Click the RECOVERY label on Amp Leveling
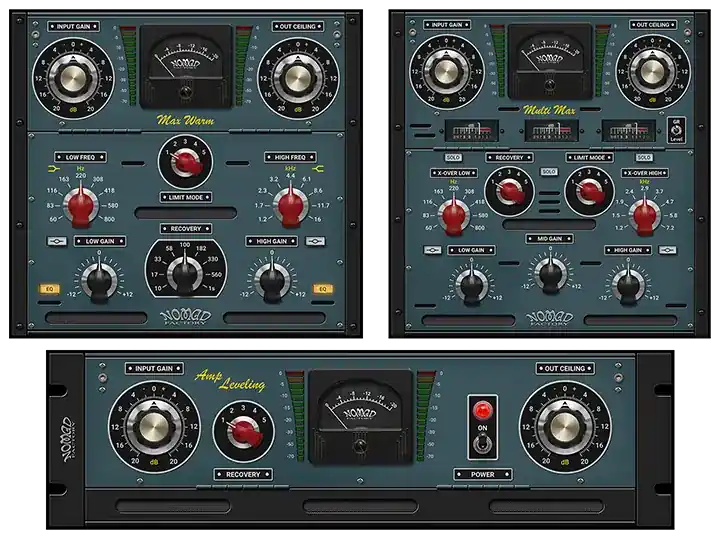720x540 pixels. coord(243,474)
